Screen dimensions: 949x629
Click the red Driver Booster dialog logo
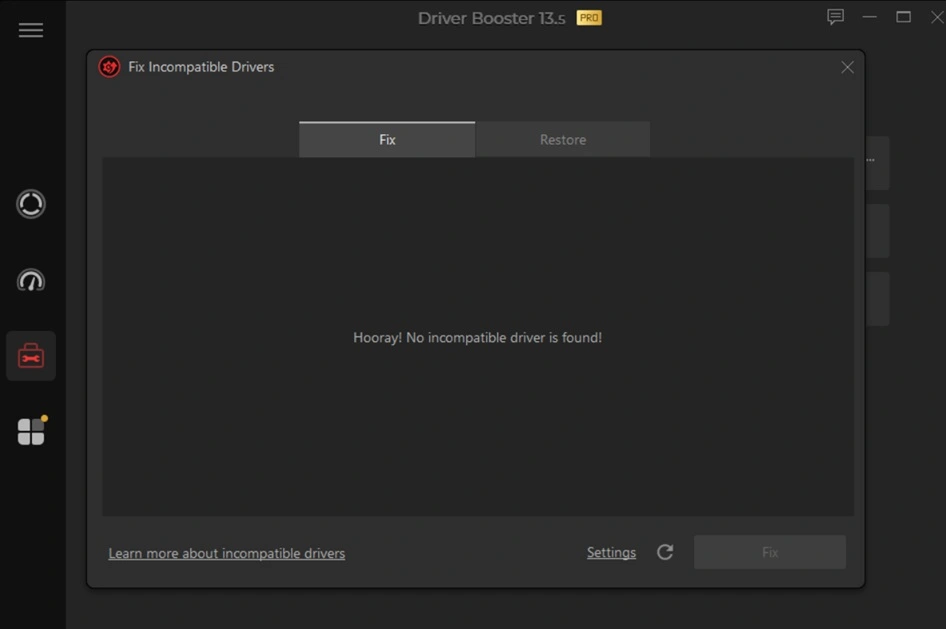110,67
